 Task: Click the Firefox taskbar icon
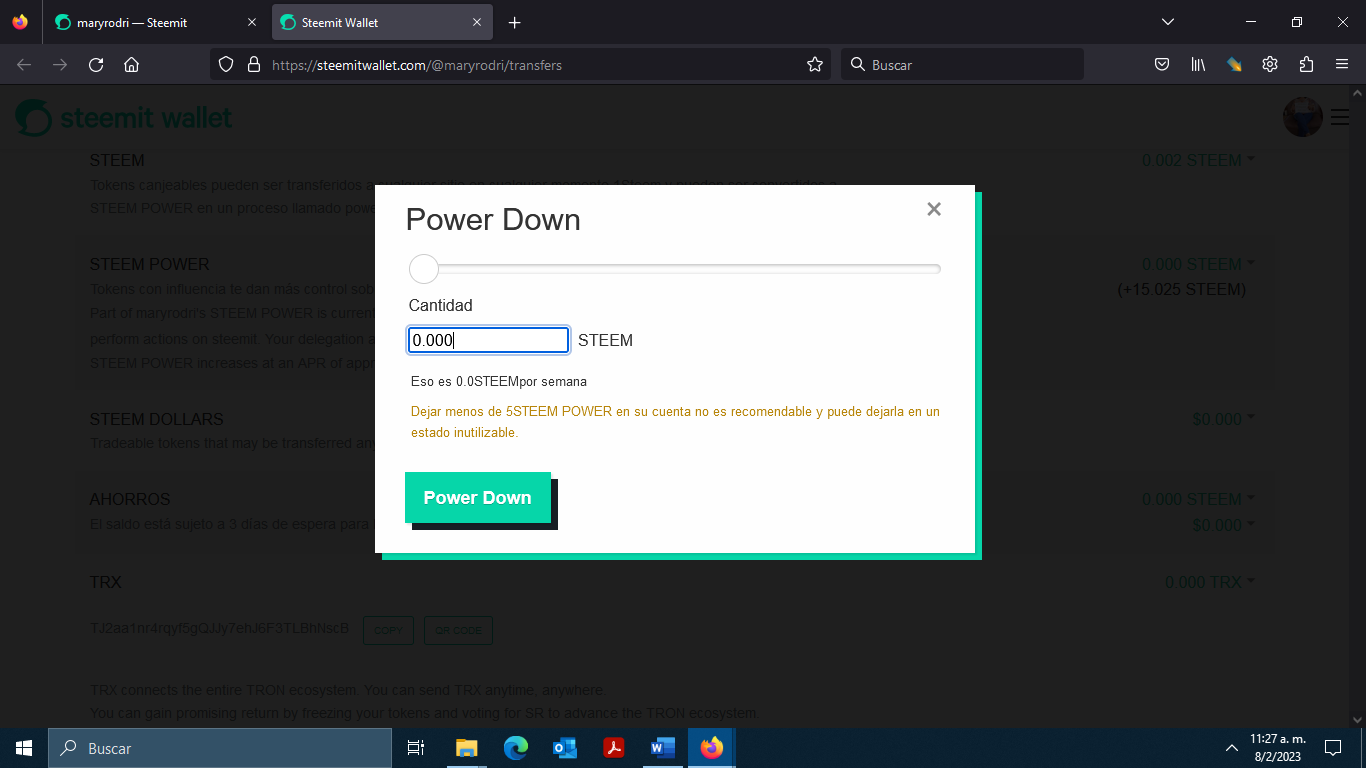[711, 748]
